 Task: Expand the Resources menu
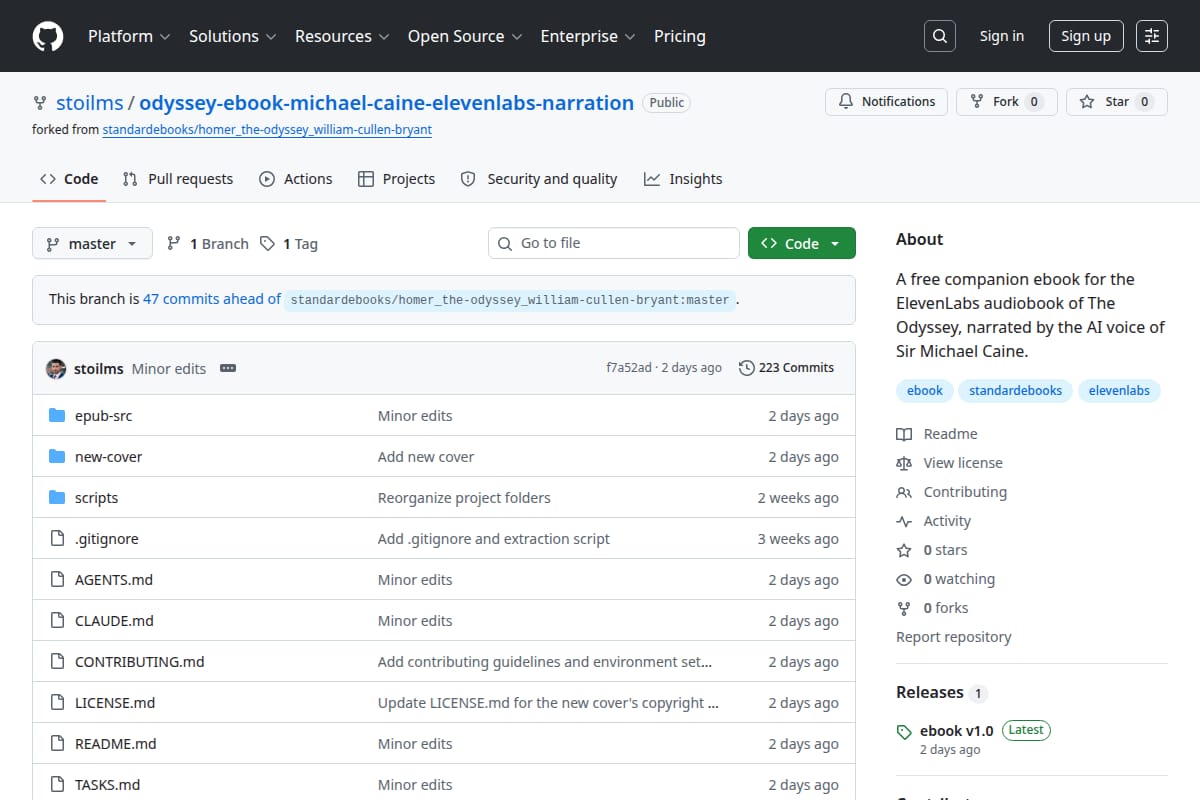click(341, 36)
